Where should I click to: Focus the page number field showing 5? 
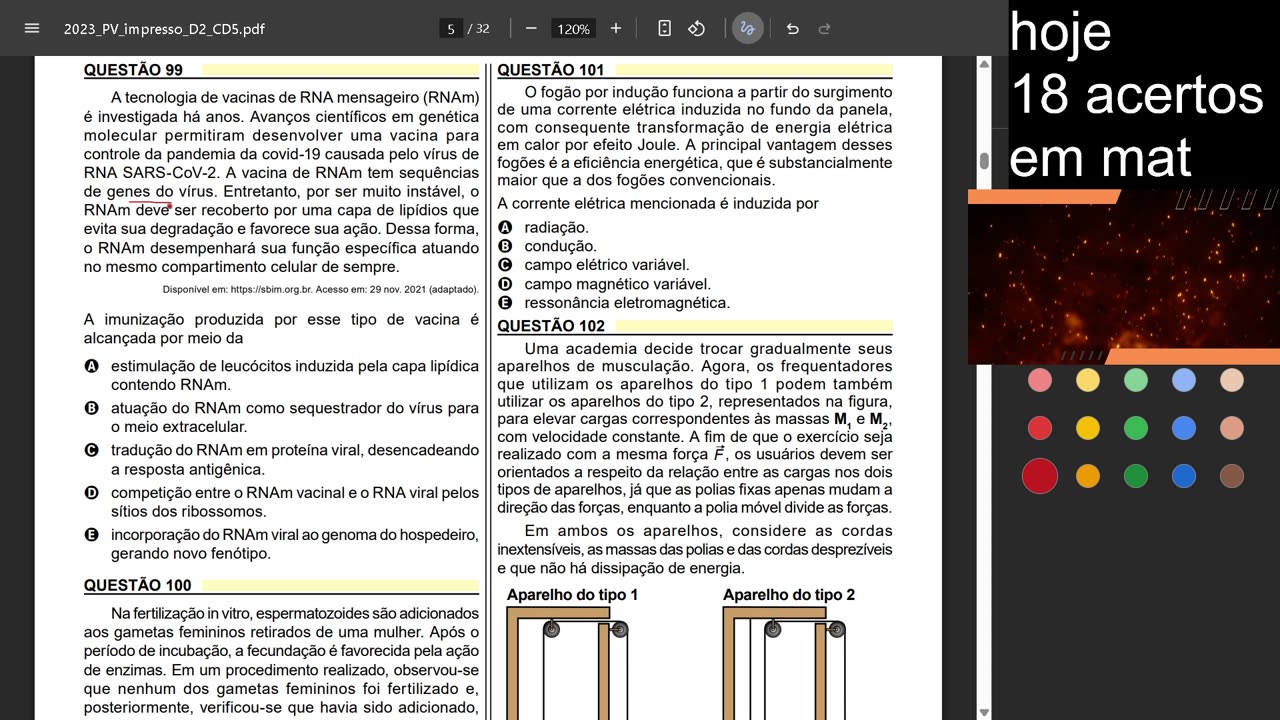pos(451,29)
